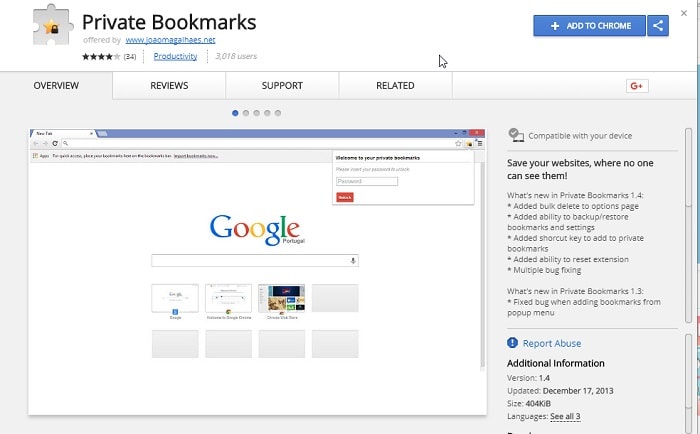Click the Compatible with your device text

pos(580,136)
